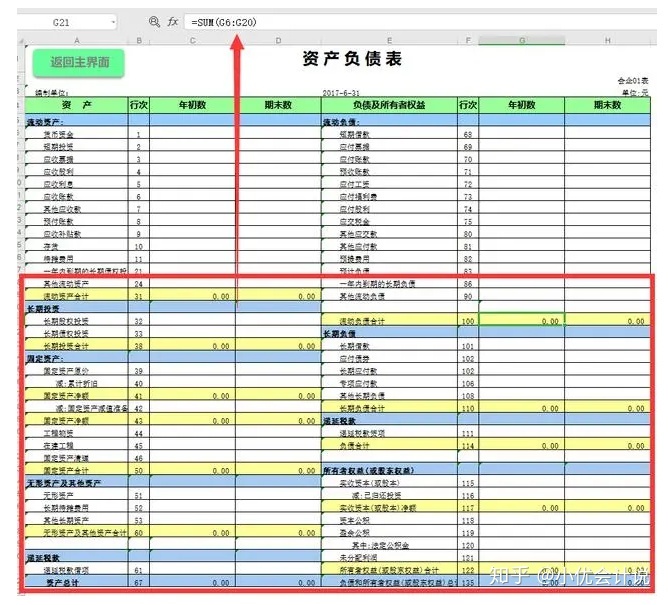668x605 pixels.
Task: Click 期末数 0.00 in 流动负债合计 row
Action: click(x=608, y=320)
